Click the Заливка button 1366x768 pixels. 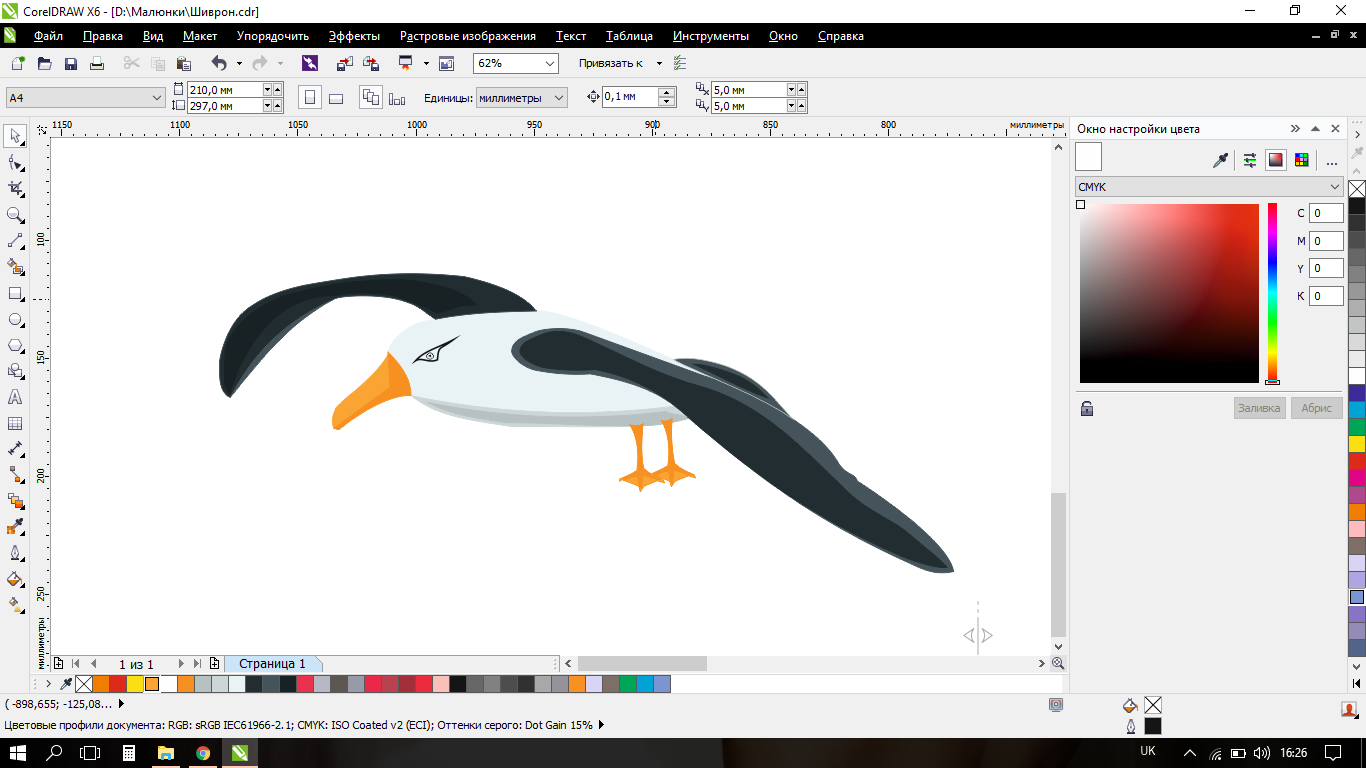tap(1259, 408)
